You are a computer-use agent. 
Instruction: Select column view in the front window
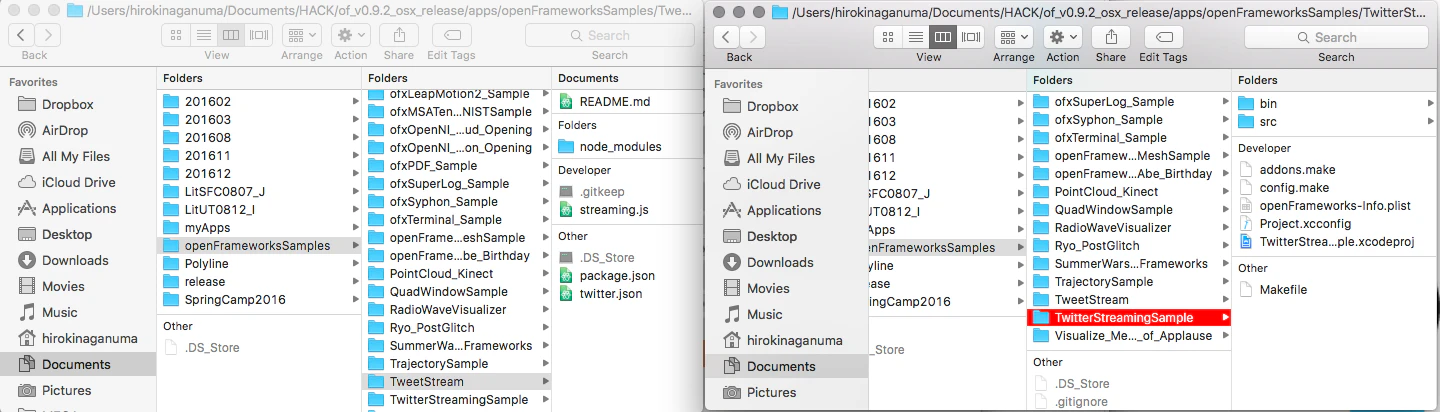click(943, 37)
